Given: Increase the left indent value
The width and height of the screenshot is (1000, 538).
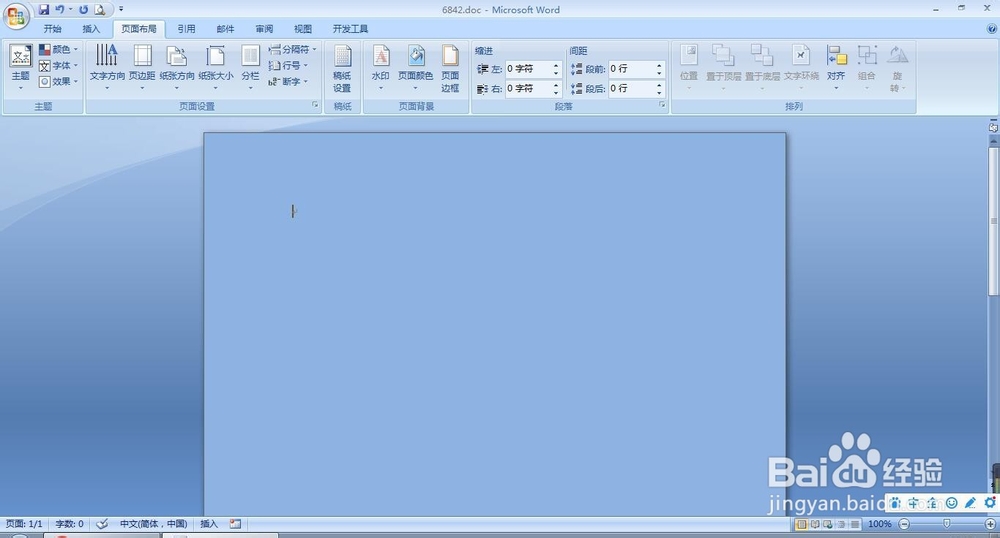Looking at the screenshot, I should pos(556,65).
